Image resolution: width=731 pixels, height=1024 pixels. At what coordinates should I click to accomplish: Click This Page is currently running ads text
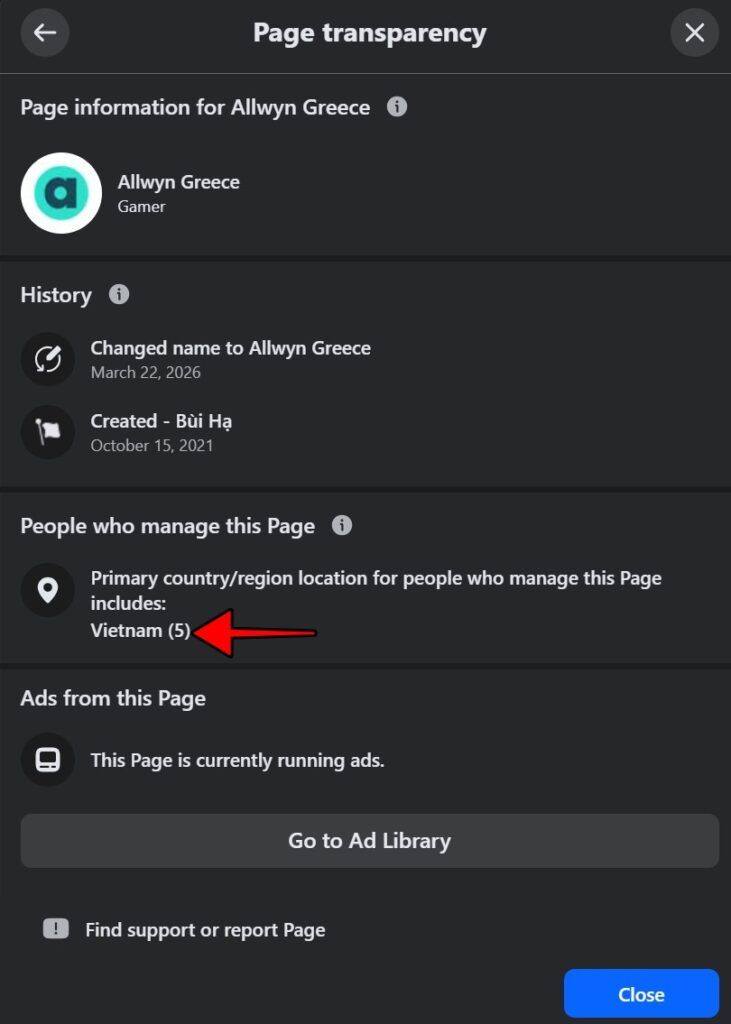pyautogui.click(x=237, y=760)
